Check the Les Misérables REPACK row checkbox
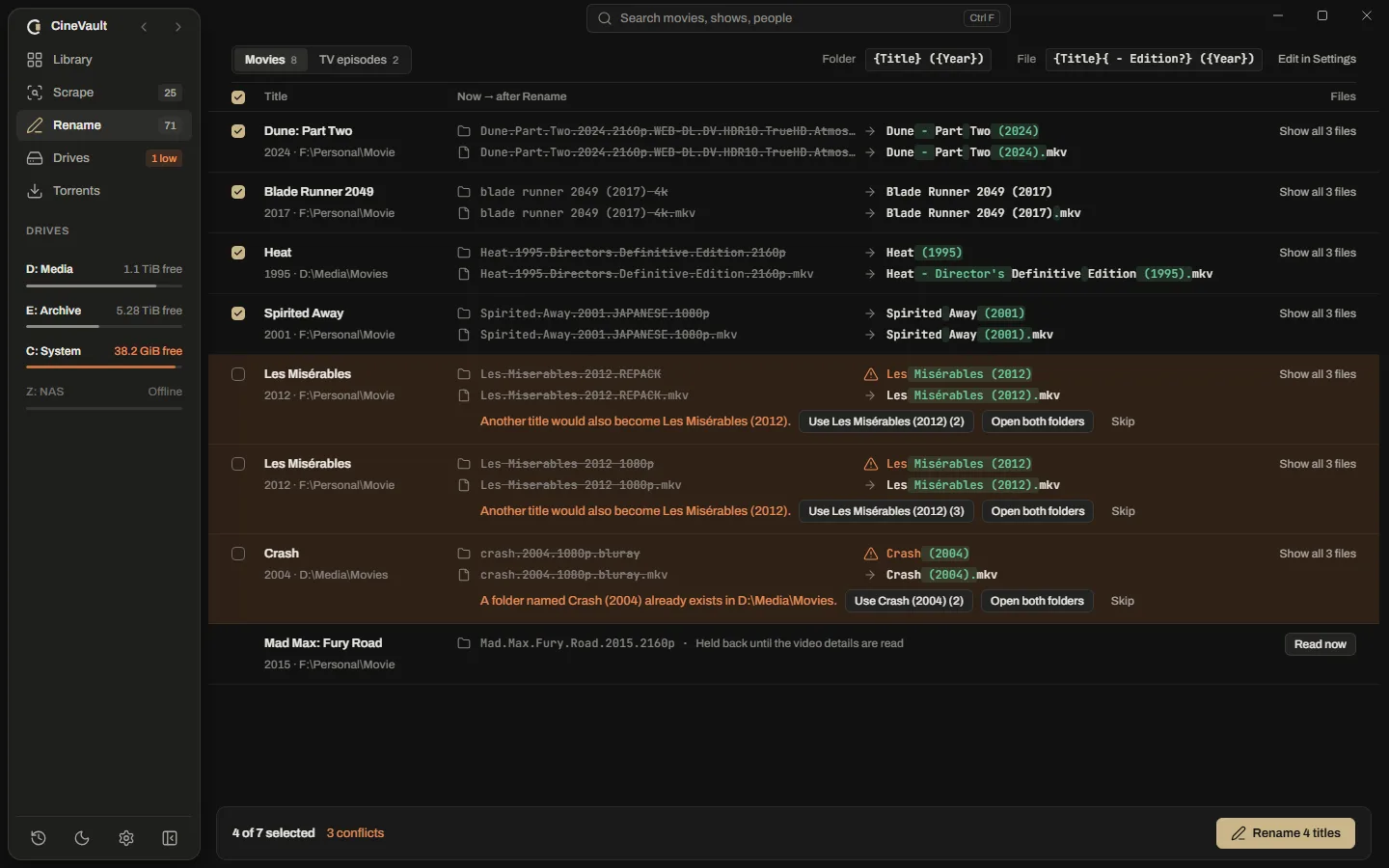 click(x=238, y=374)
